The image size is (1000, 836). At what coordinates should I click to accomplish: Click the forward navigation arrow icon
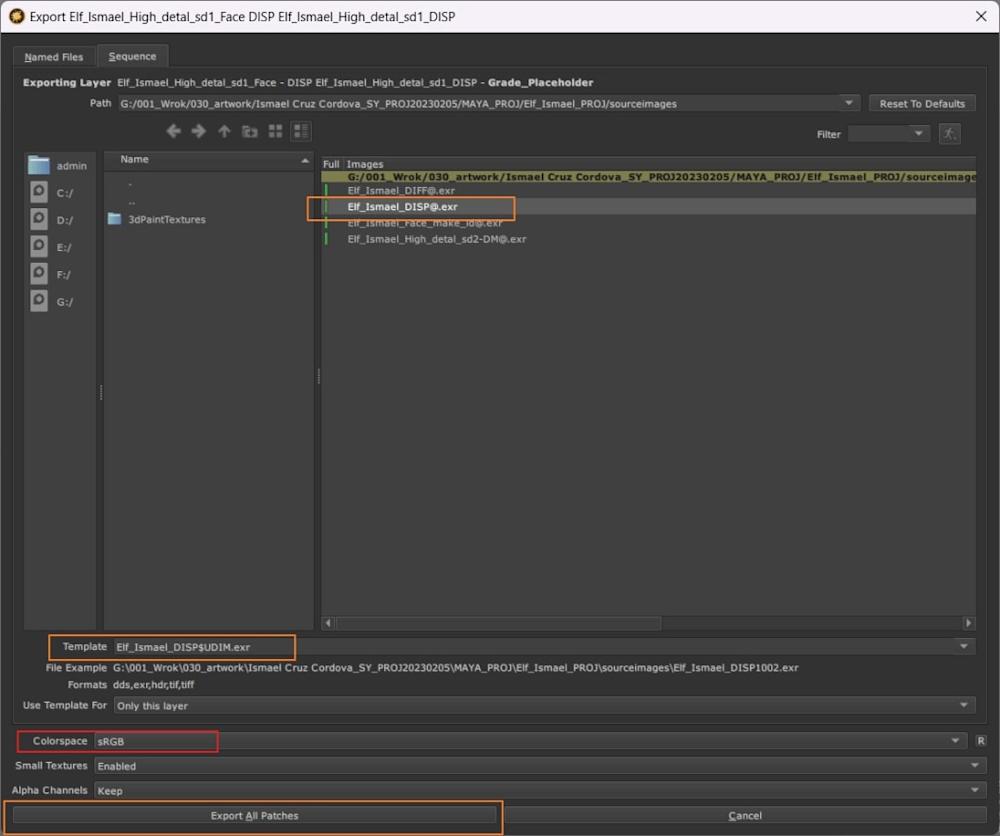click(x=198, y=131)
